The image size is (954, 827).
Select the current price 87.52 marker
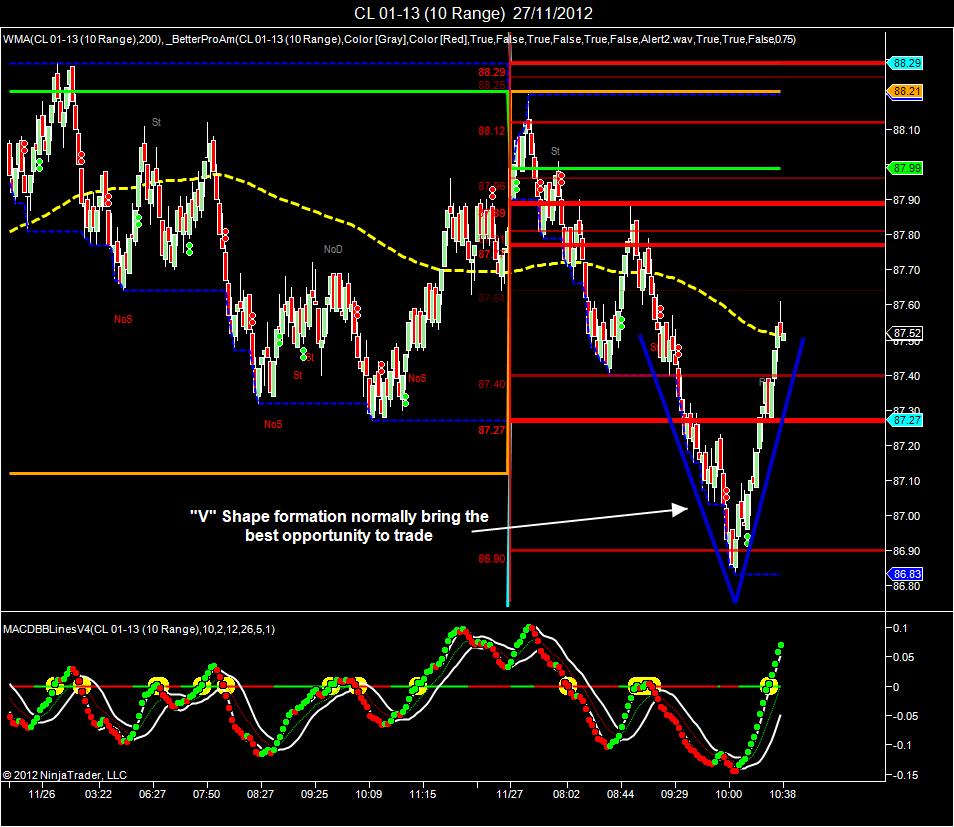(905, 333)
